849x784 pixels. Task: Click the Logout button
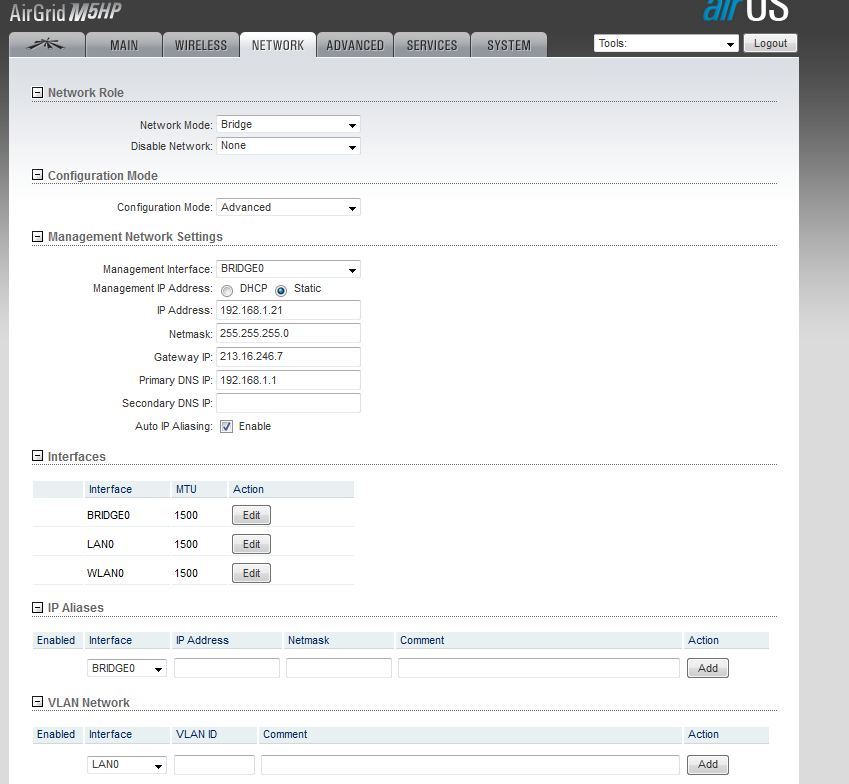tap(770, 43)
